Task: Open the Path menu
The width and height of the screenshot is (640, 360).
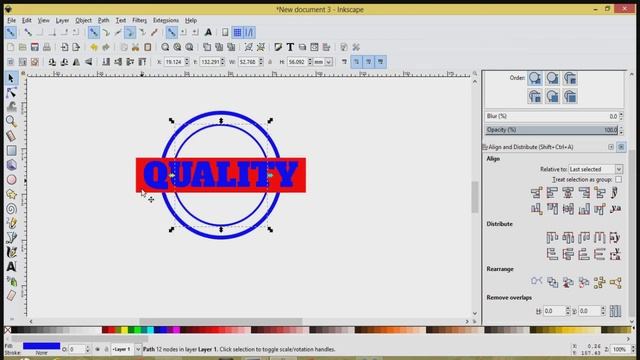Action: 103,20
